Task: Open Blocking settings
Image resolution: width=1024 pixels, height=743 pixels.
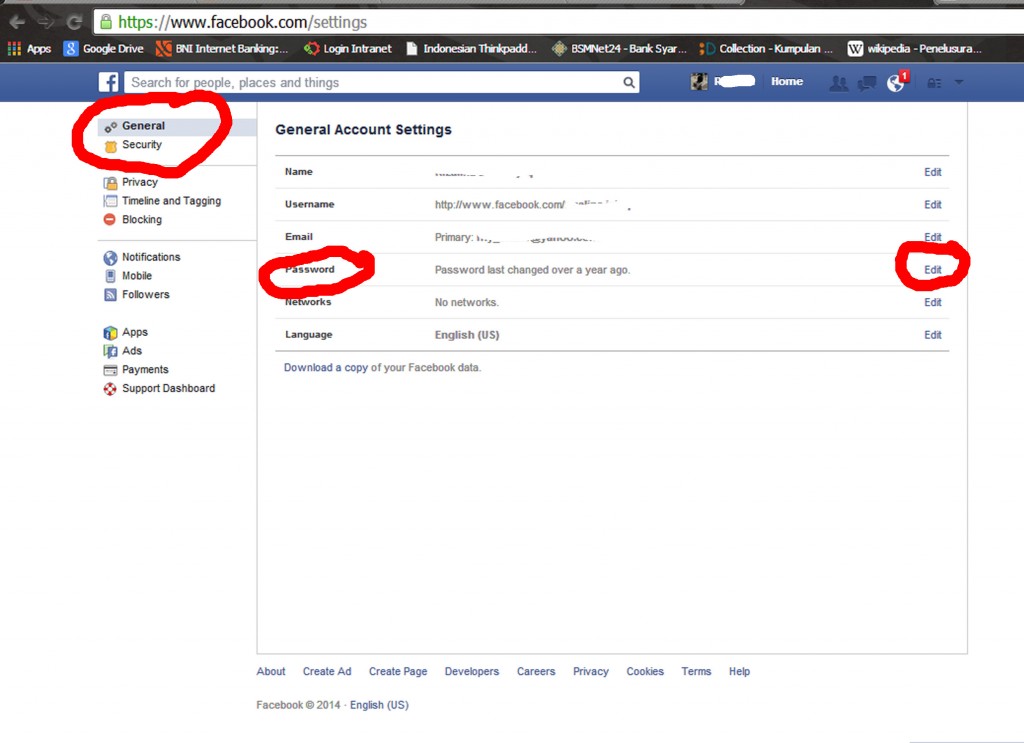Action: coord(142,219)
